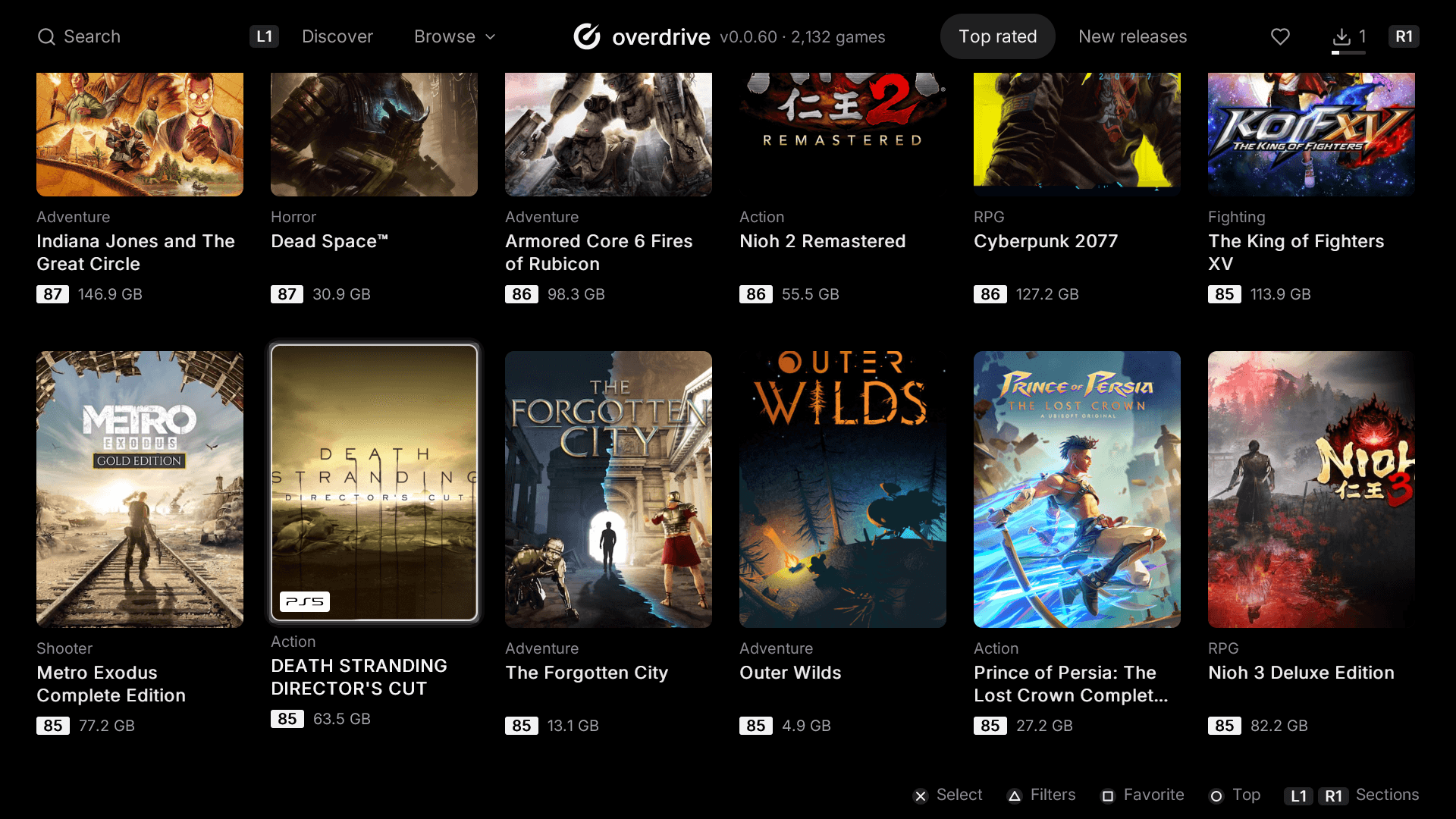The width and height of the screenshot is (1456, 819).
Task: Click the R1 section badge in header
Action: click(x=1404, y=36)
